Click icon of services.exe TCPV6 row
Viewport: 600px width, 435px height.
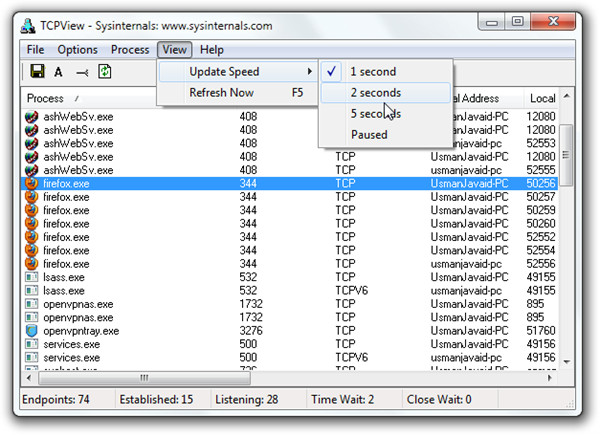pos(31,357)
